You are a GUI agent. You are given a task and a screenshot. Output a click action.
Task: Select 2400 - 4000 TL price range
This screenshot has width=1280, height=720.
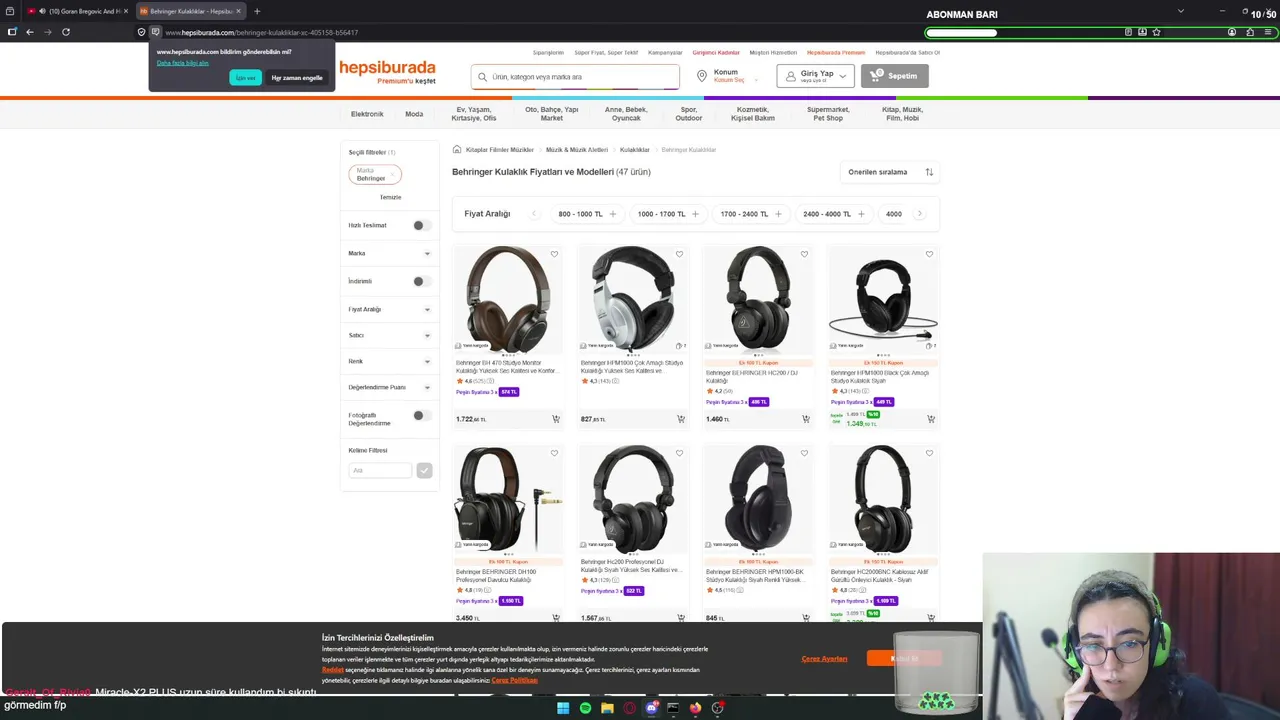834,214
